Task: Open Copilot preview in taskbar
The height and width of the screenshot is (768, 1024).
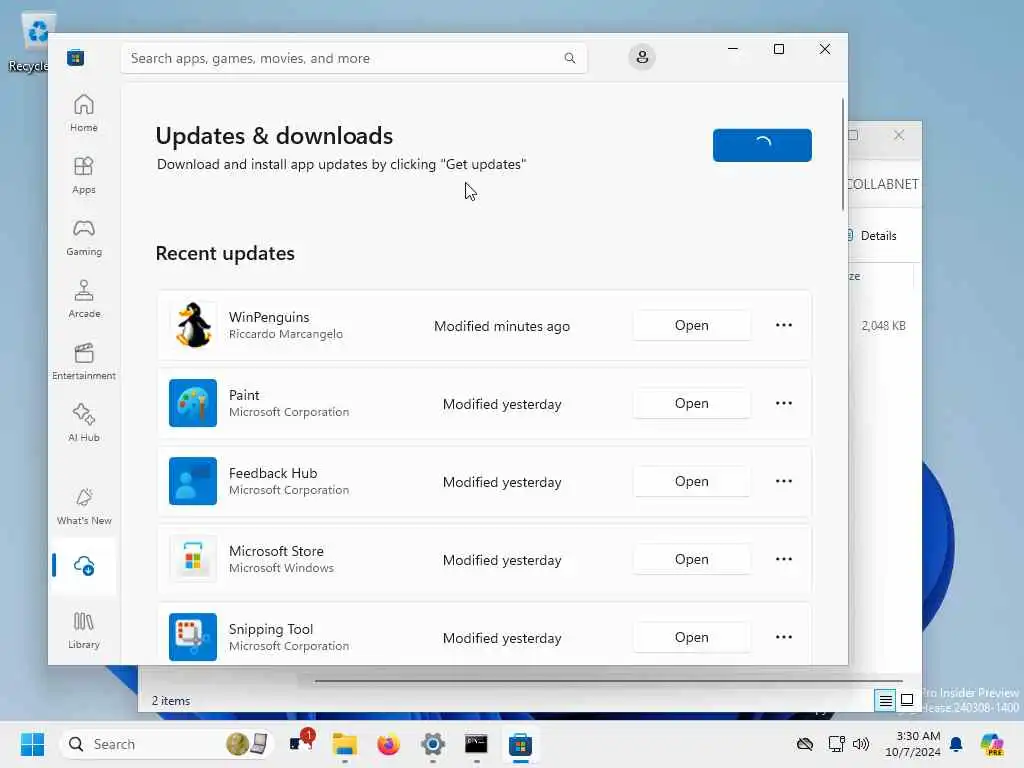Action: click(x=992, y=744)
